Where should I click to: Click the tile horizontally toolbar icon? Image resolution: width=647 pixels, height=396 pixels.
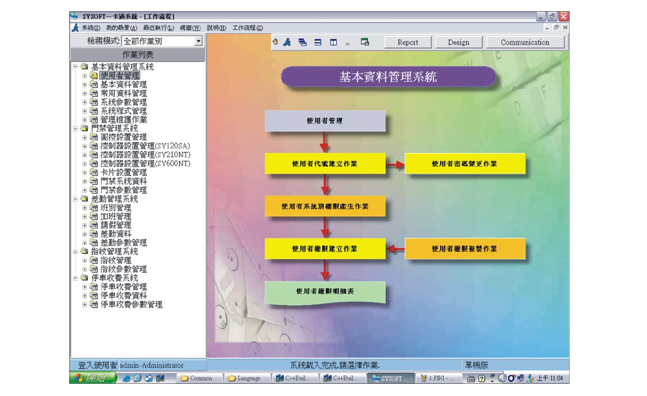pyautogui.click(x=318, y=42)
